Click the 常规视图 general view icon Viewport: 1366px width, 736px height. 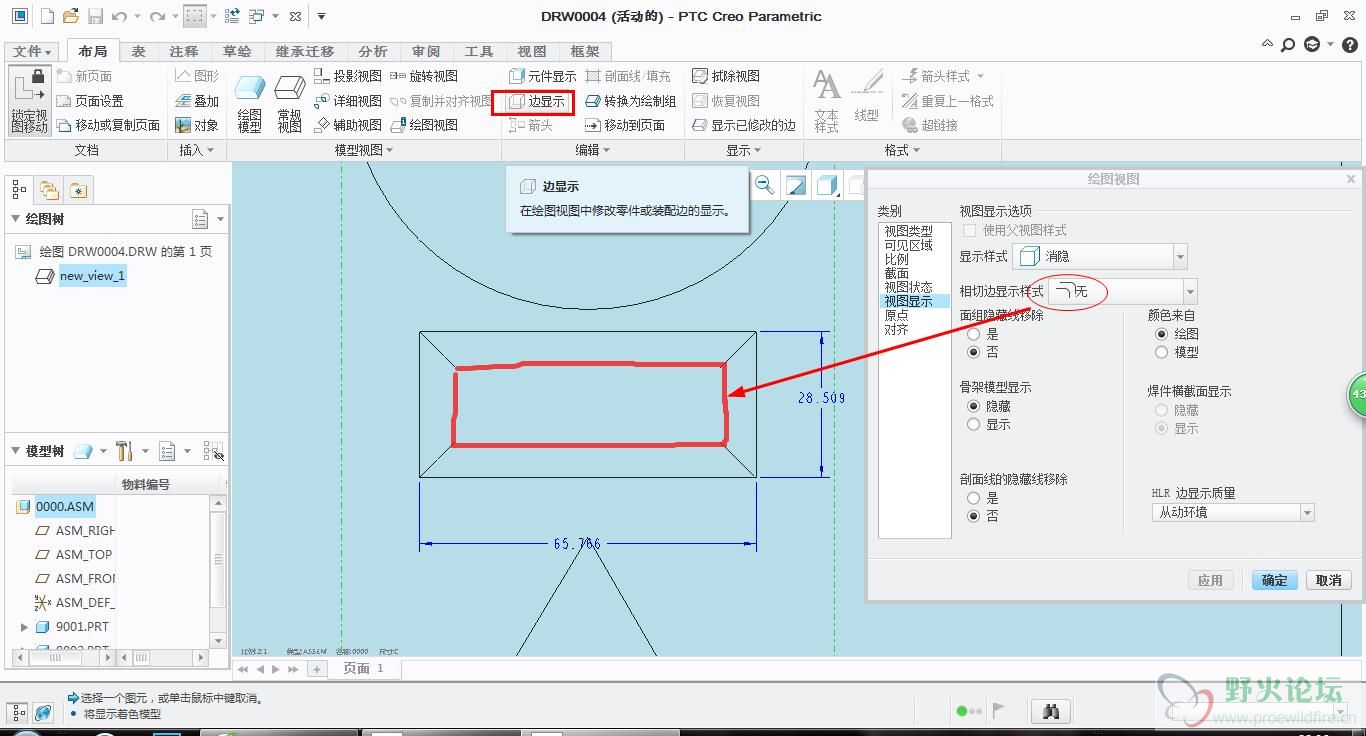[x=290, y=102]
